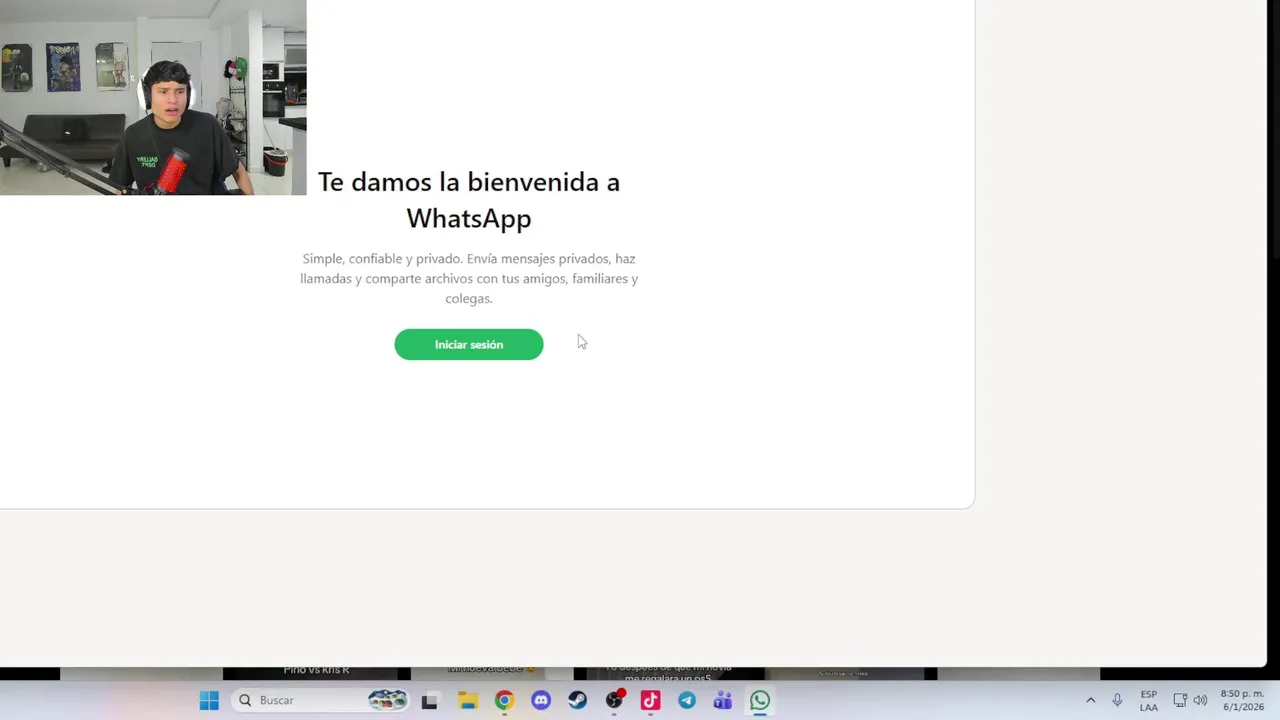Screen dimensions: 1280x720
Task: Click the webcam overlay video thumbnail
Action: tap(153, 97)
